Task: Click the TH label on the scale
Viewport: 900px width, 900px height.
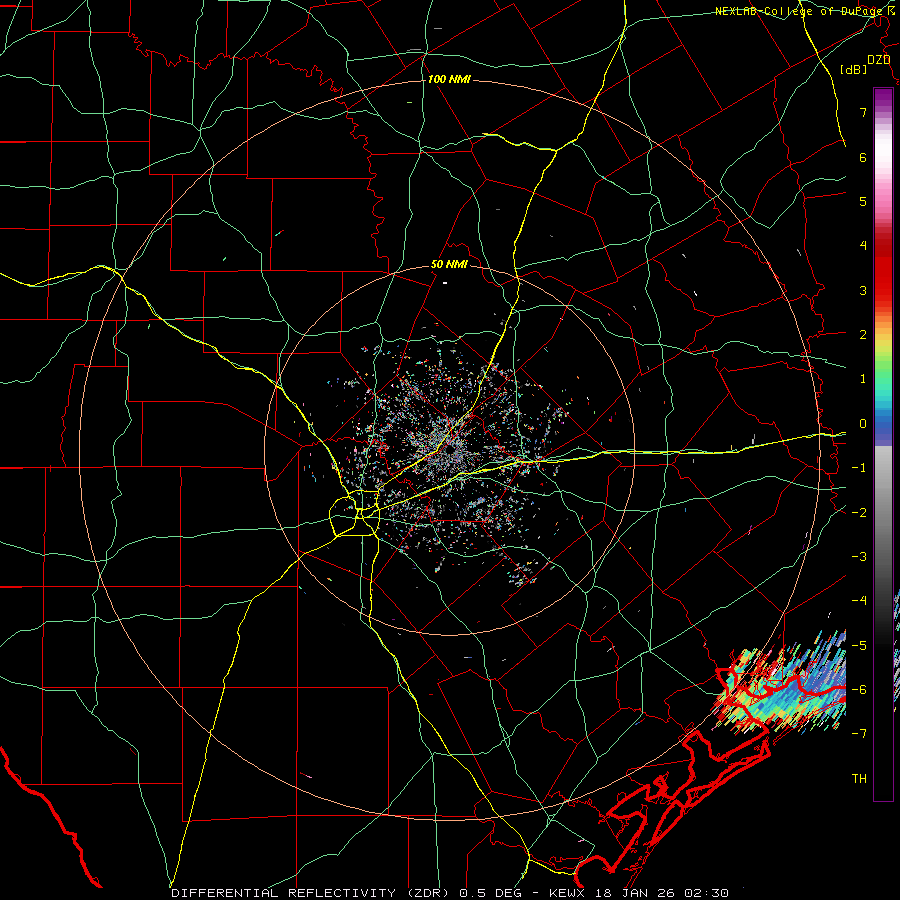Action: pos(859,779)
